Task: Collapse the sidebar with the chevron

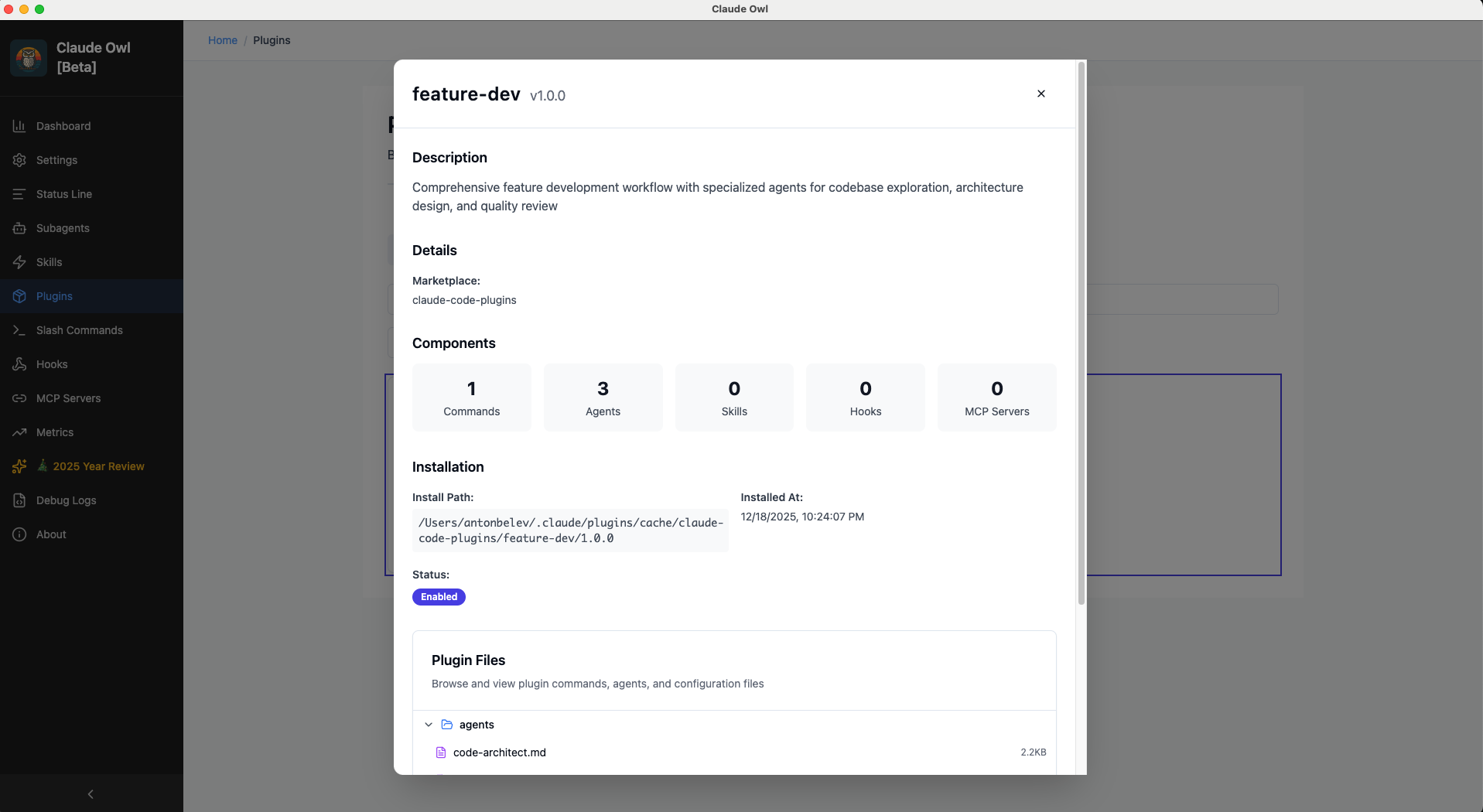Action: pyautogui.click(x=91, y=794)
